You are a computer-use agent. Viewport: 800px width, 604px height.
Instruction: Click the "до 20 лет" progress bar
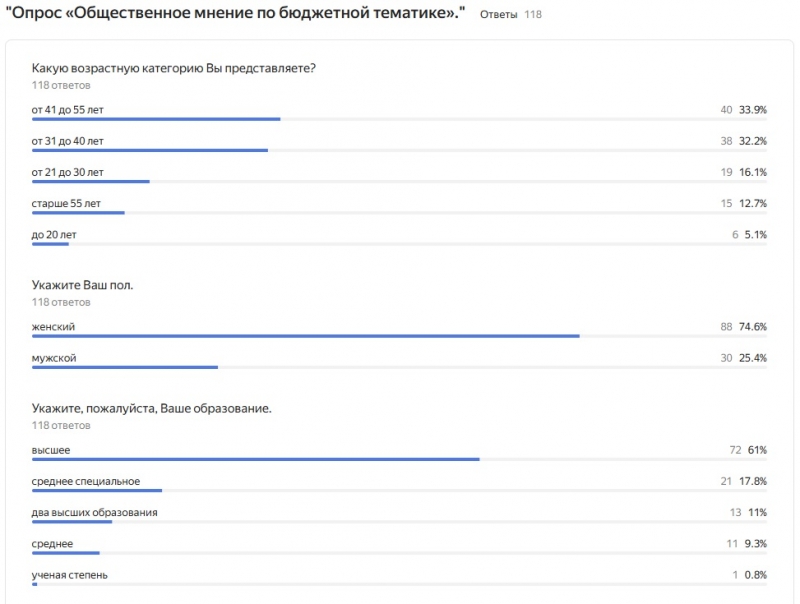coord(50,244)
